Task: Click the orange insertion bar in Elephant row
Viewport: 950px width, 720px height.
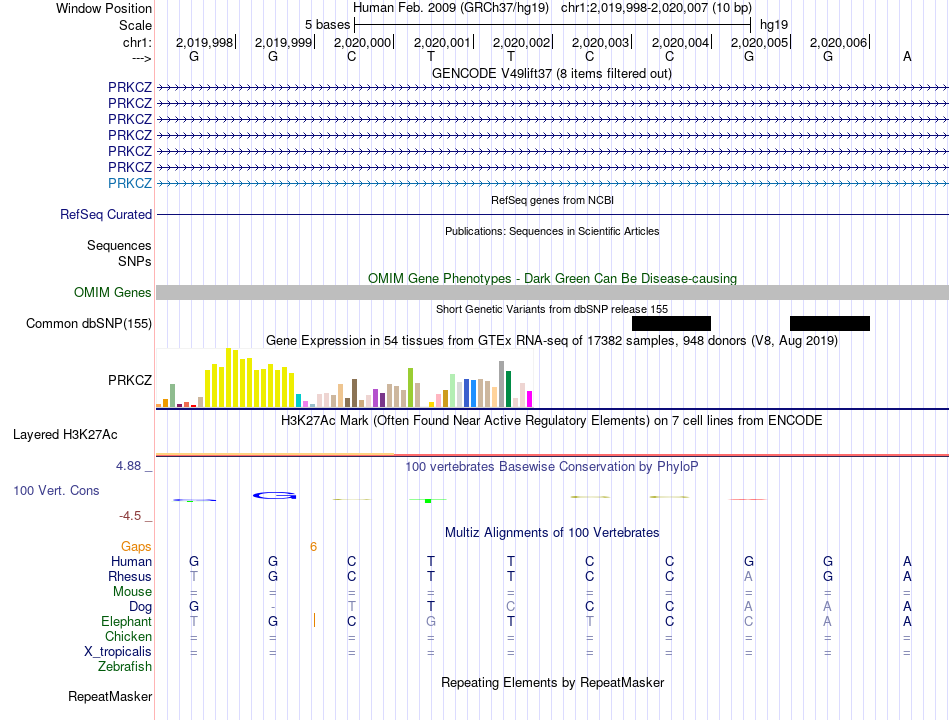Action: 314,620
